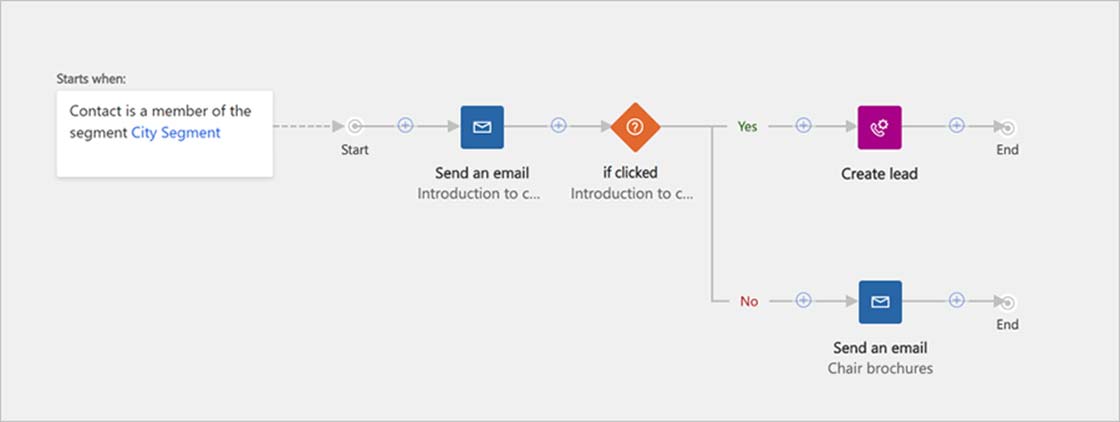Click the Create lead label text
The image size is (1120, 422).
pos(879,174)
